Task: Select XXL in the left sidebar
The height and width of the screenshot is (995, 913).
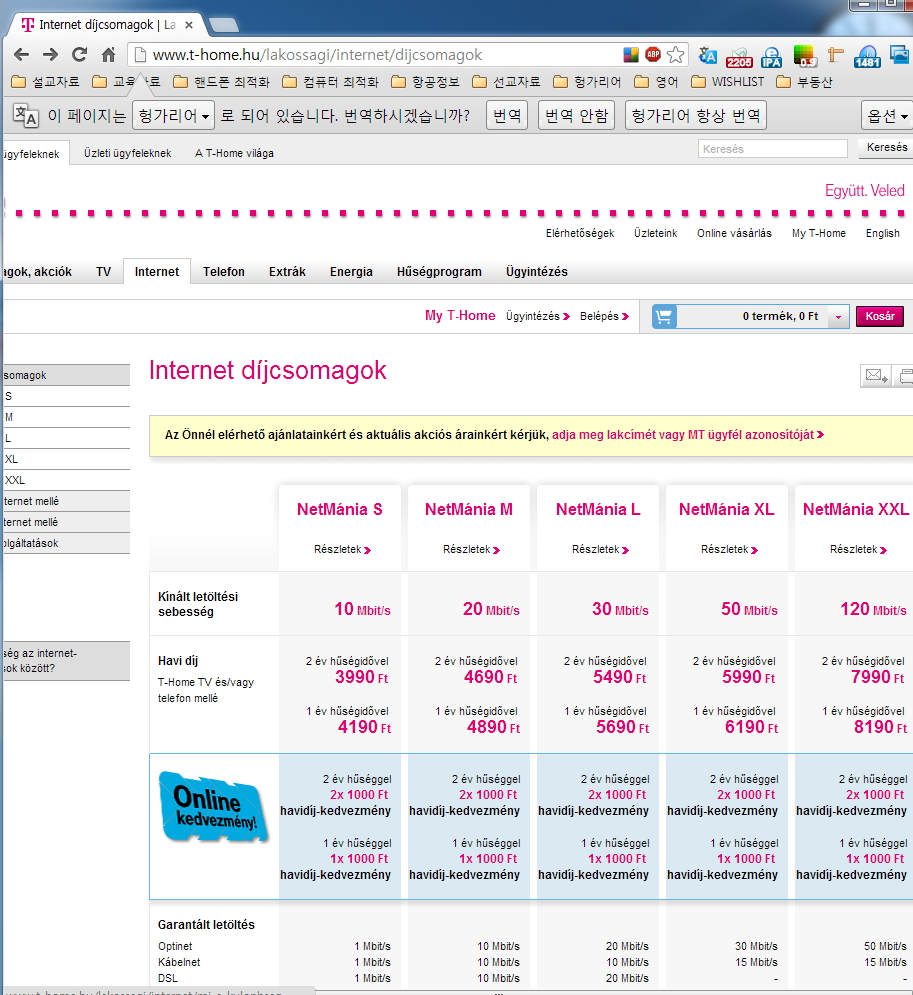Action: pyautogui.click(x=66, y=480)
